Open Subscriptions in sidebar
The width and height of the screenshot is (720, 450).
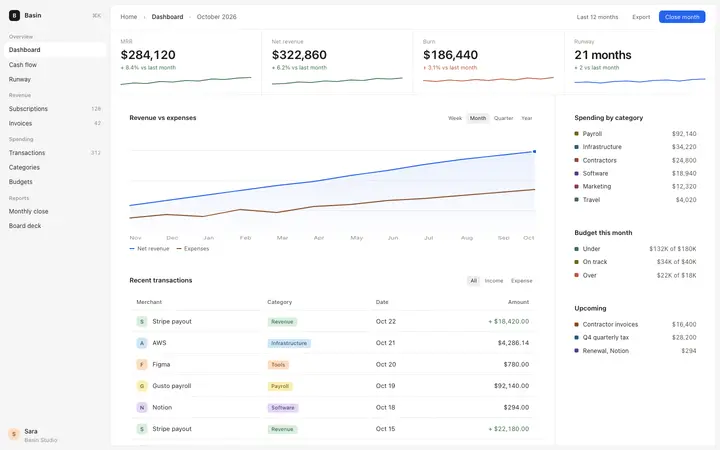tap(55, 109)
